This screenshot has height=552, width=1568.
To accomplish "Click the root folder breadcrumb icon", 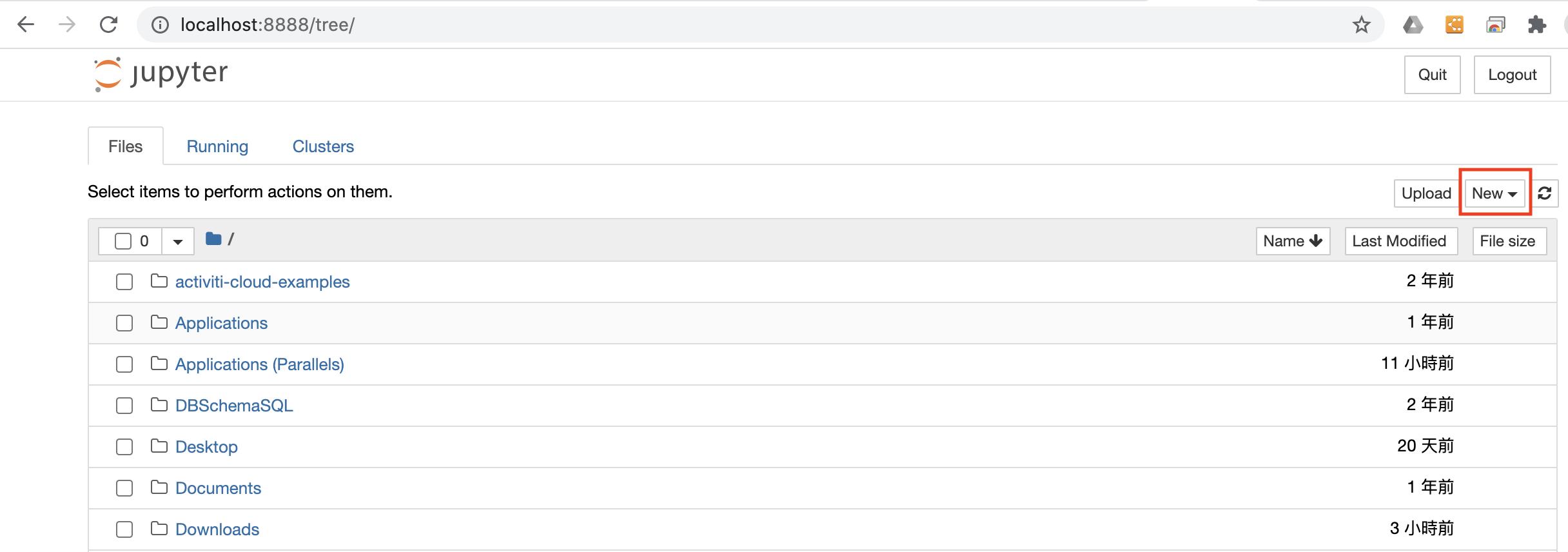I will pos(213,239).
